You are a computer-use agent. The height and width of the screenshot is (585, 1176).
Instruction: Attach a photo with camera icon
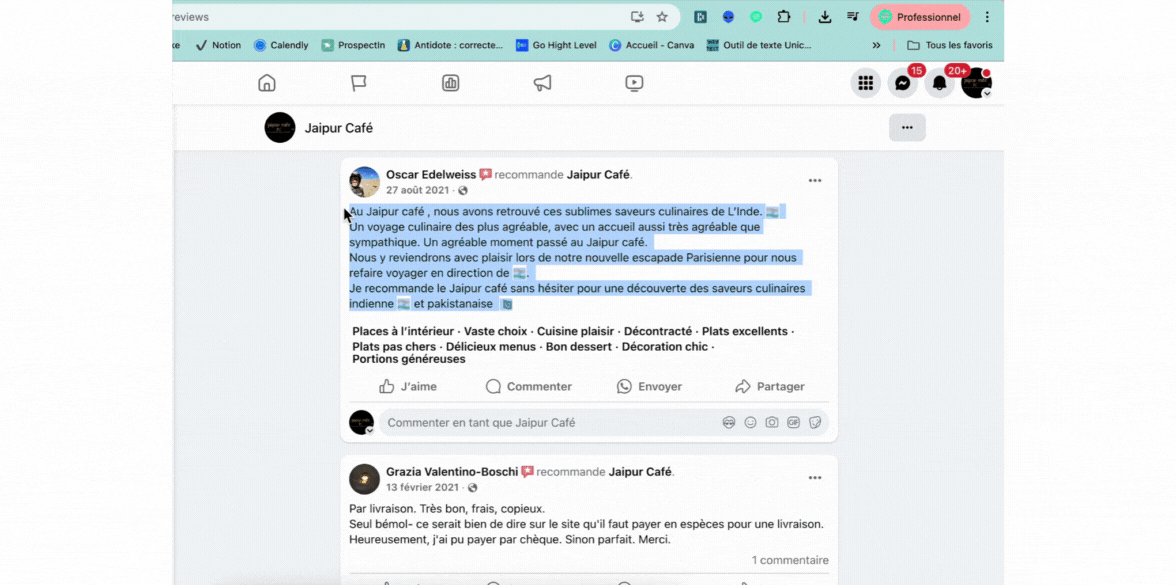[x=772, y=422]
